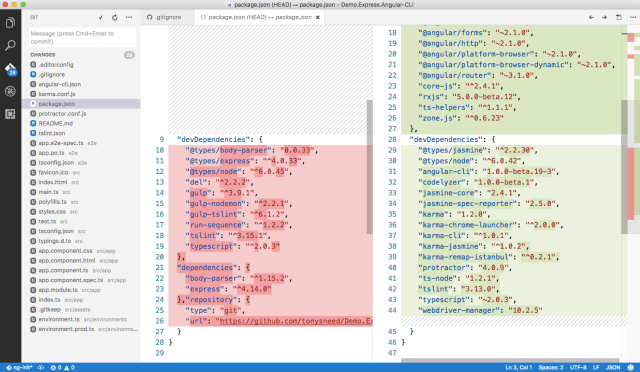Screen dimensions: 640x372
Task: Click left diff pane vertical scrollbar
Action: (x=369, y=167)
